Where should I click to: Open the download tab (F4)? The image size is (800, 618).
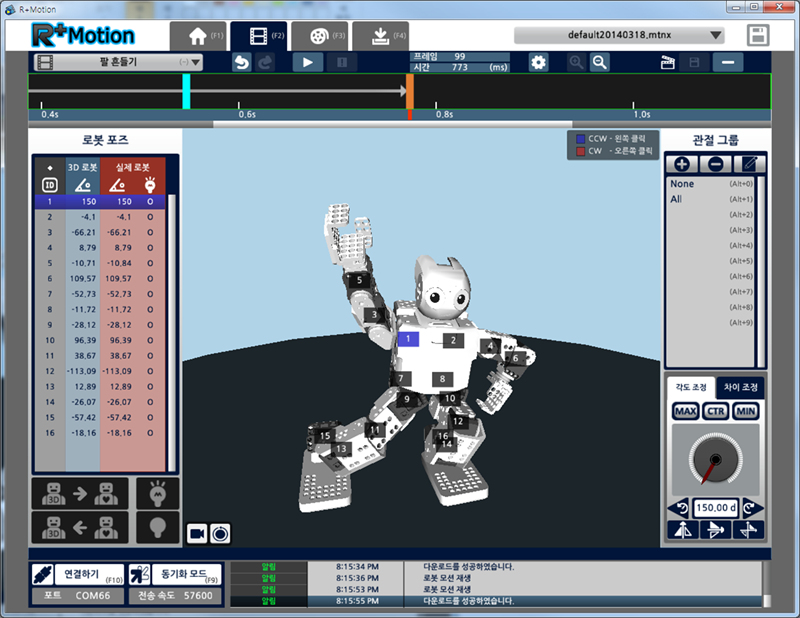[x=380, y=36]
